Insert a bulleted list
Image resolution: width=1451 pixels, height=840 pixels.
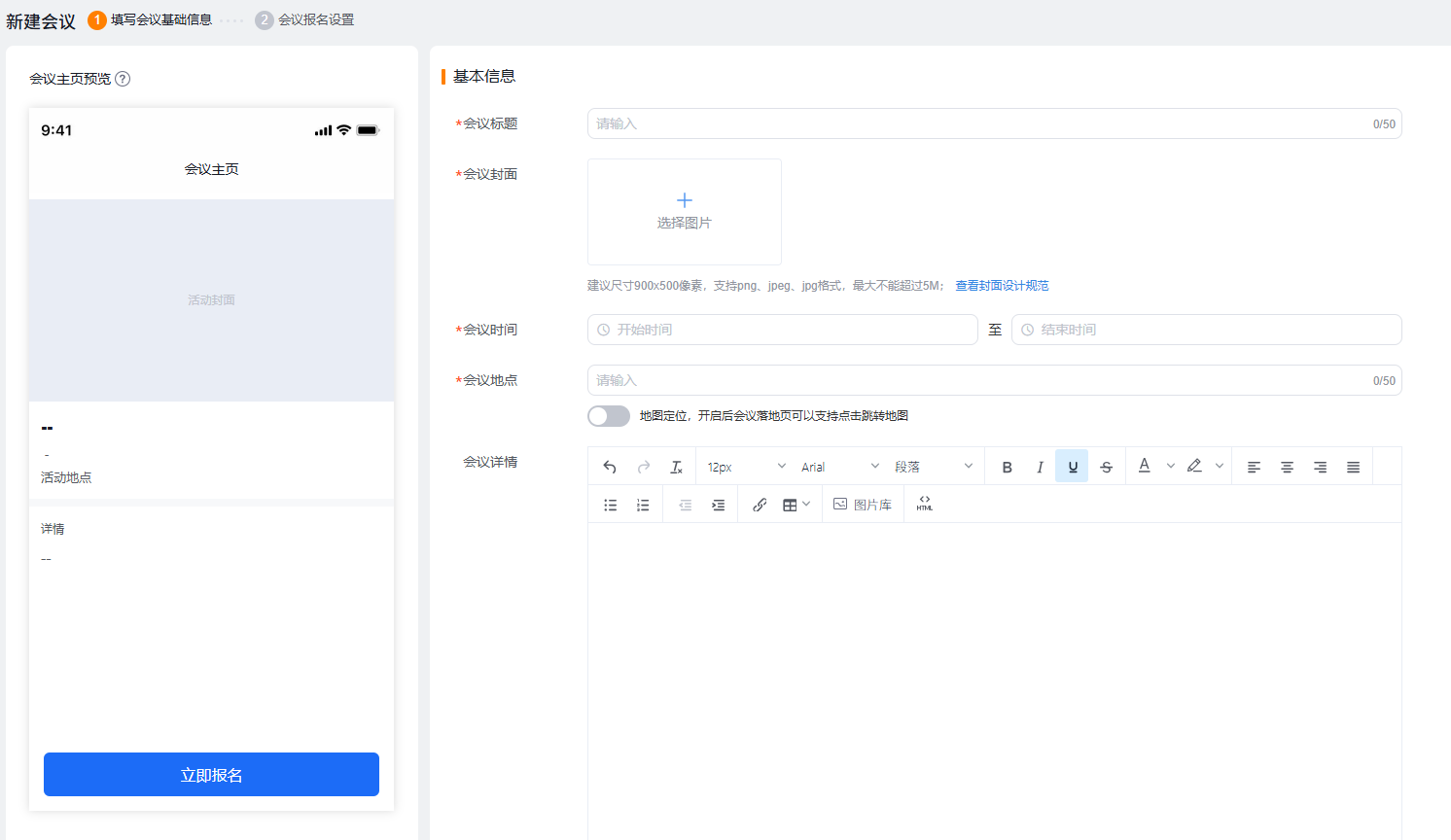(611, 505)
